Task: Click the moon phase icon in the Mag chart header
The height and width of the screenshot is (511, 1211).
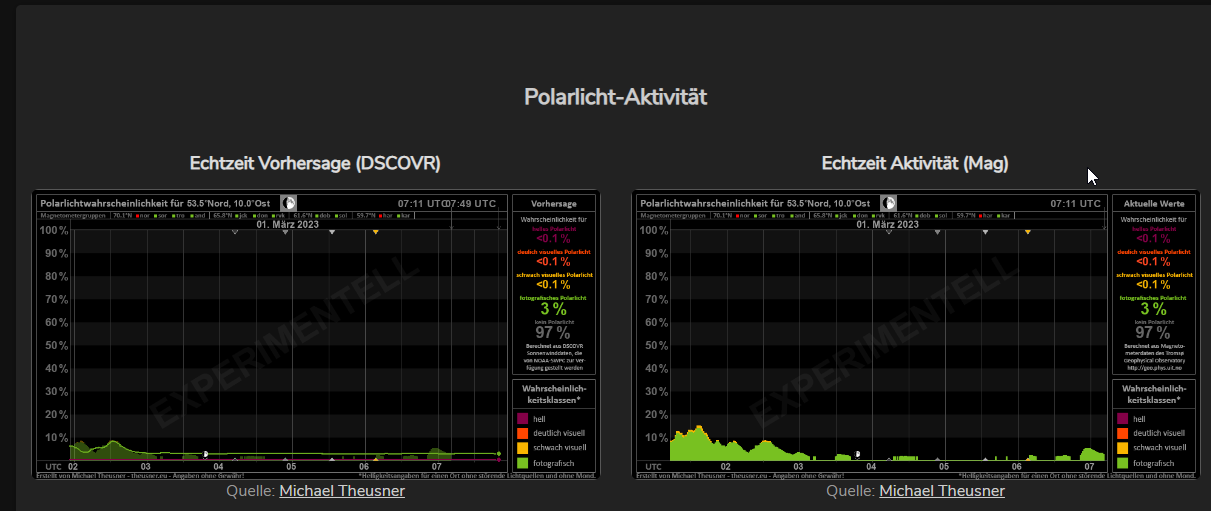Action: click(x=888, y=203)
